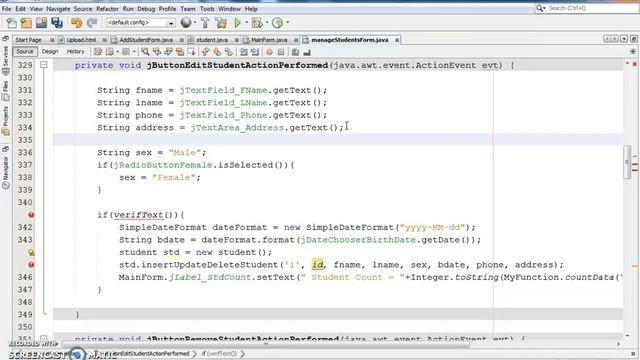
Task: Switch to Upload.html tab
Action: click(81, 40)
